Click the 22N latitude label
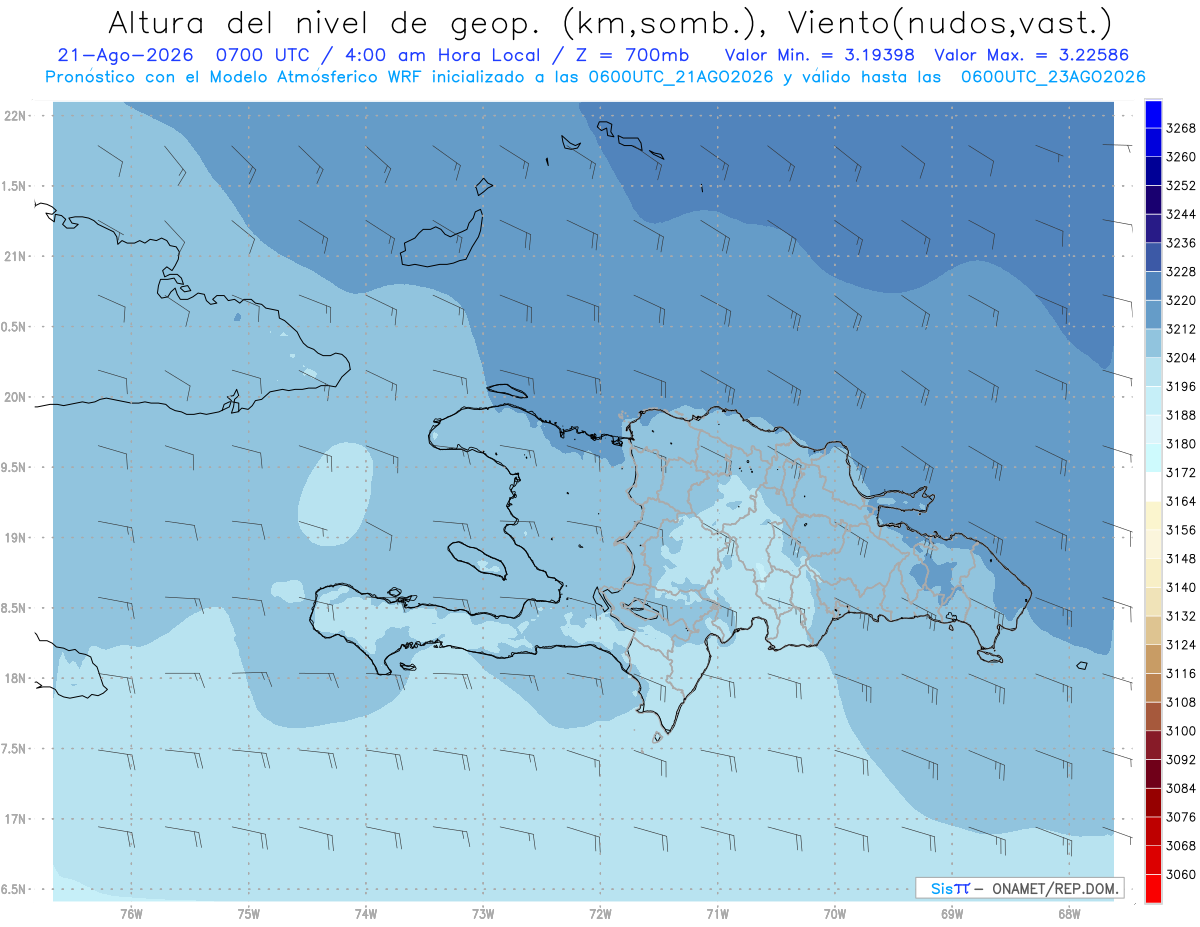1200x927 pixels. point(15,116)
